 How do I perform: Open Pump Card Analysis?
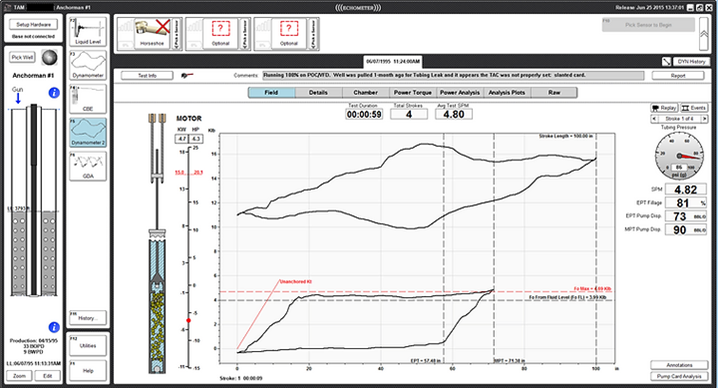pos(679,376)
